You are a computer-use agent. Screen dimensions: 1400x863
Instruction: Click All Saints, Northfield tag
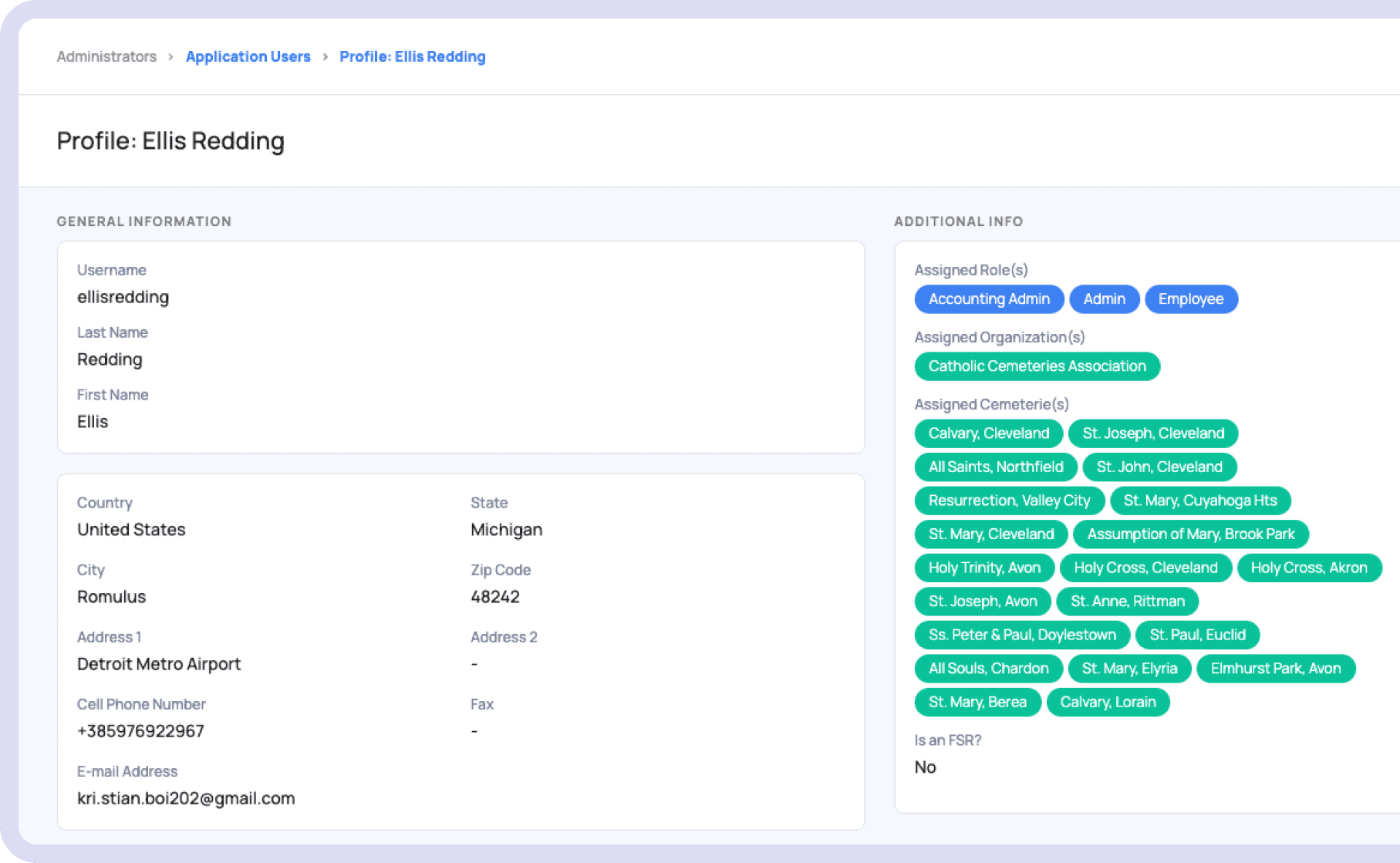[996, 467]
